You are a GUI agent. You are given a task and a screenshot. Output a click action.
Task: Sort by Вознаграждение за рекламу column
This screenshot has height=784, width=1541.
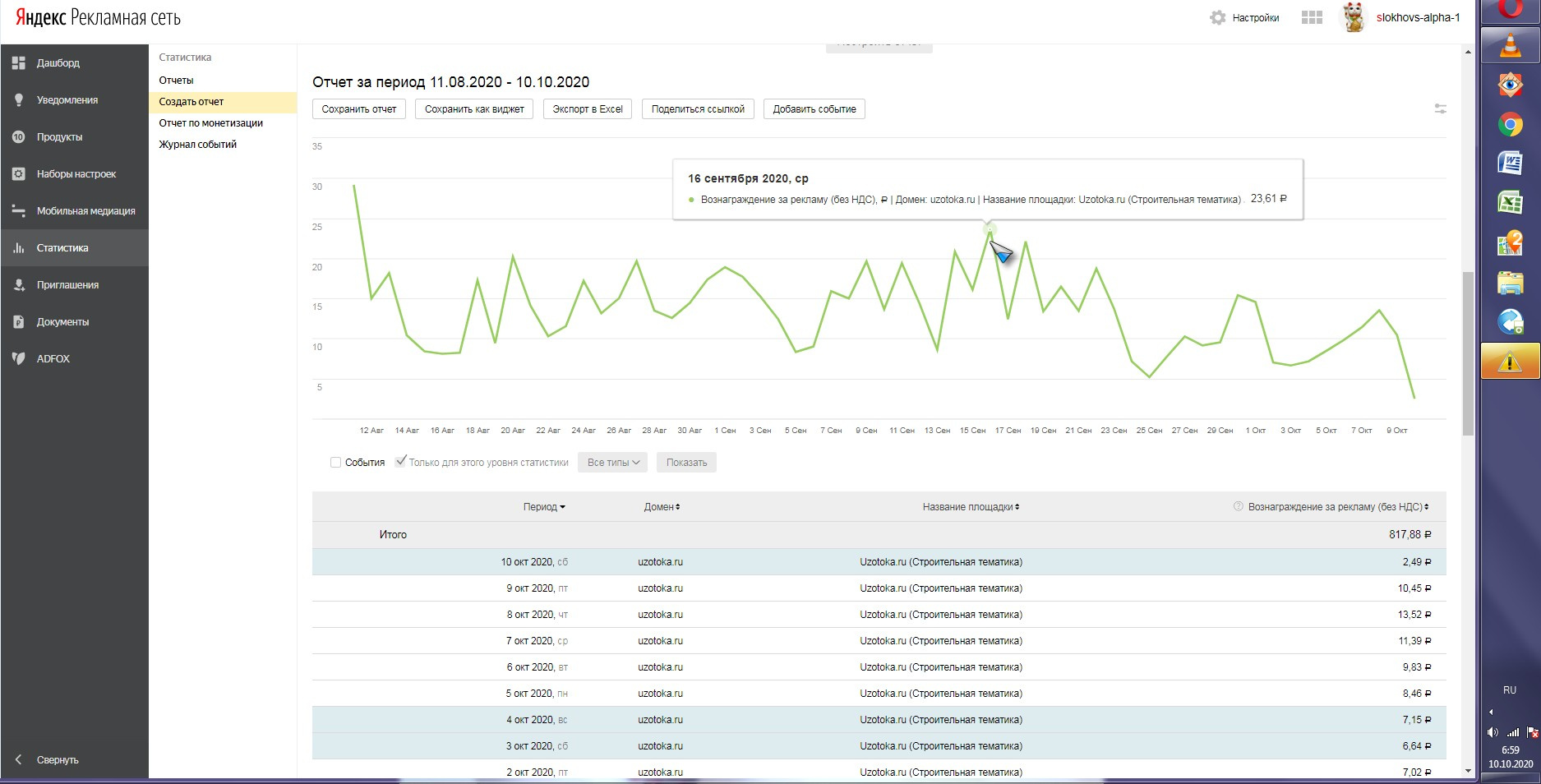coord(1337,507)
